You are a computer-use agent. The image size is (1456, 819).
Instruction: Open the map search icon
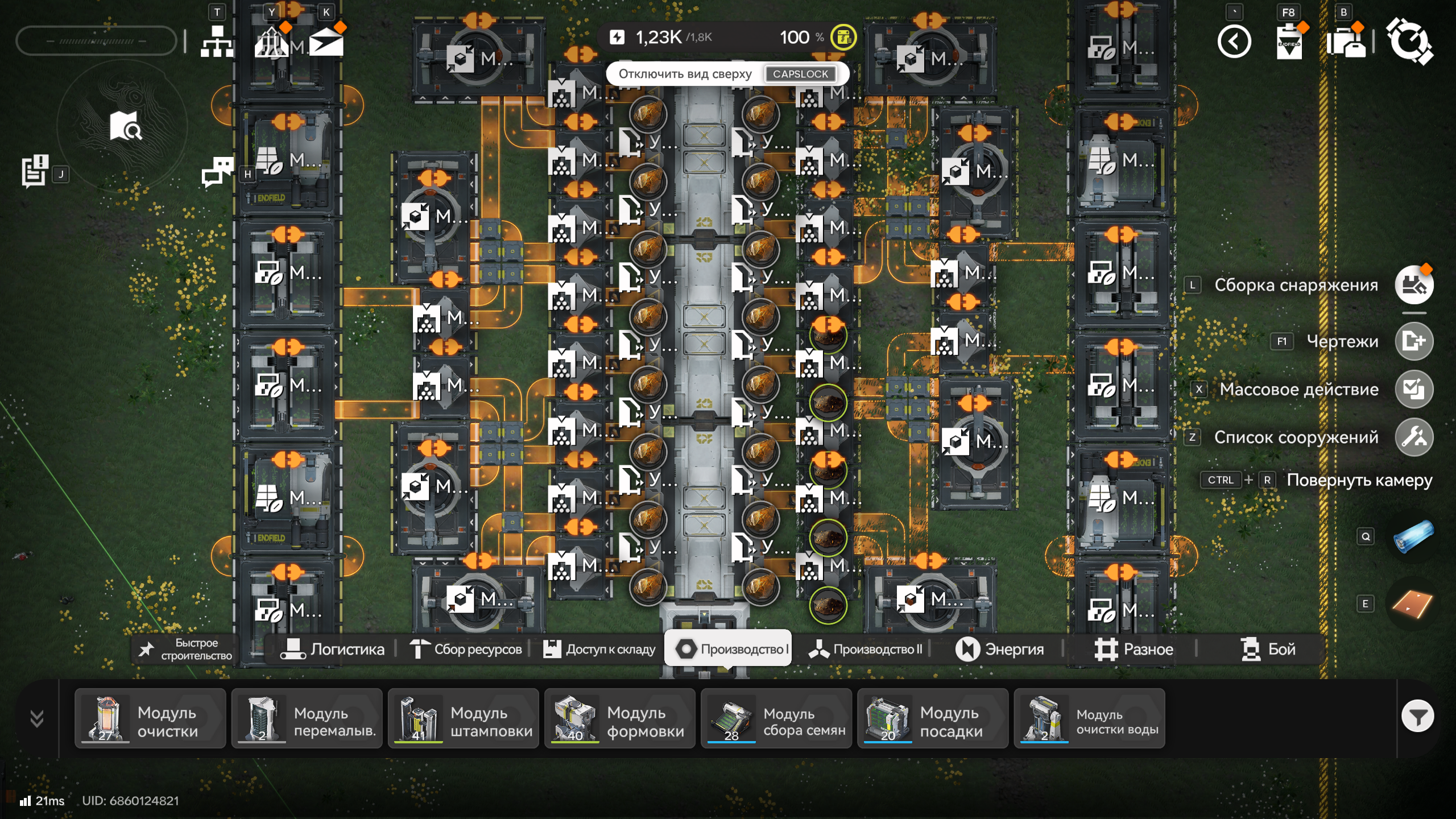click(x=125, y=126)
